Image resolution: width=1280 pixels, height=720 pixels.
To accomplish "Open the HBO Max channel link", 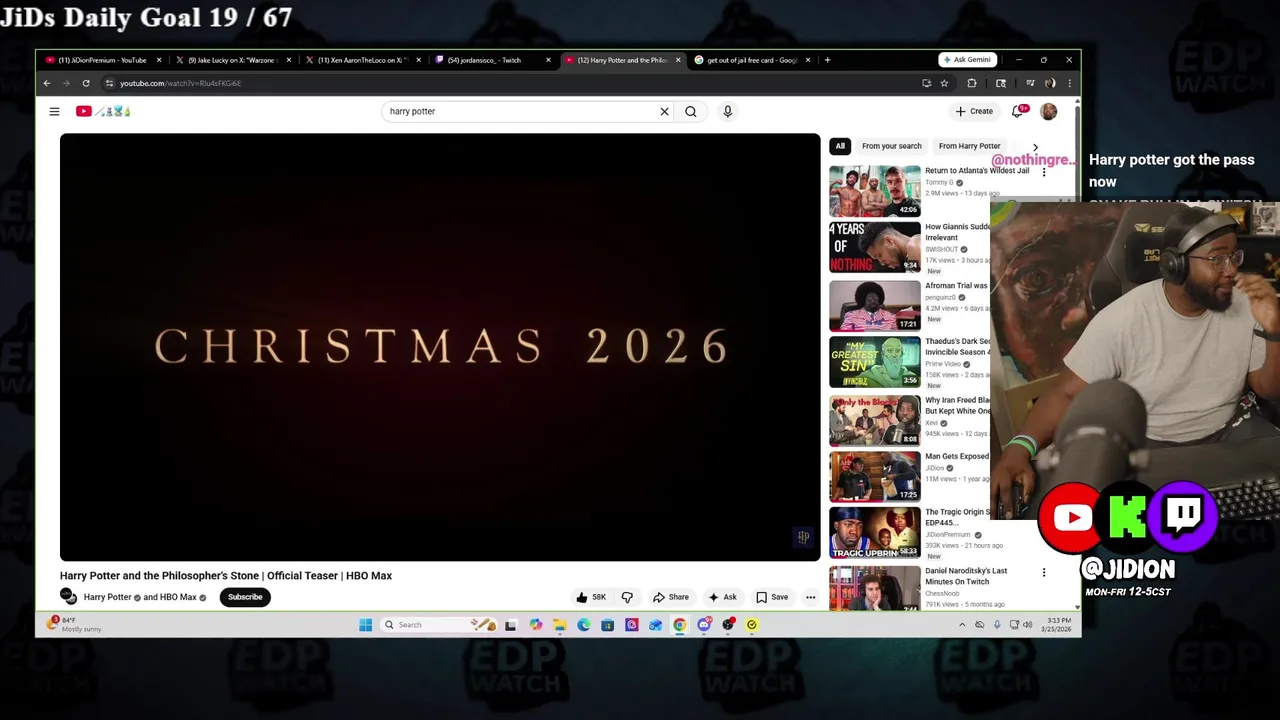I will [175, 597].
